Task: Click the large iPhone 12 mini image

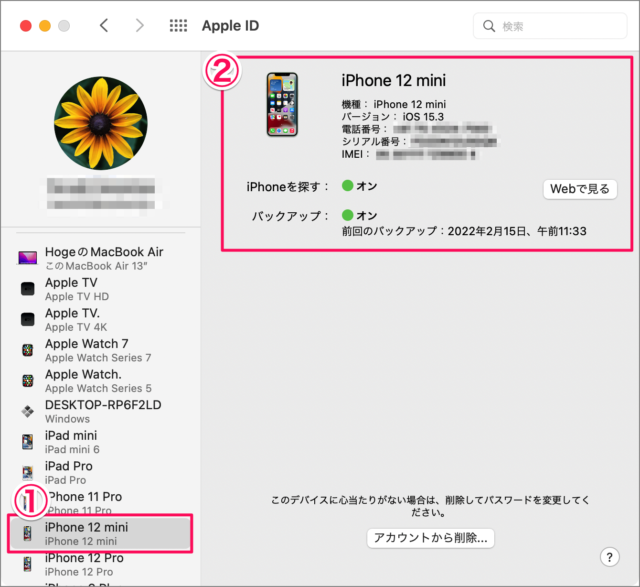Action: [282, 105]
